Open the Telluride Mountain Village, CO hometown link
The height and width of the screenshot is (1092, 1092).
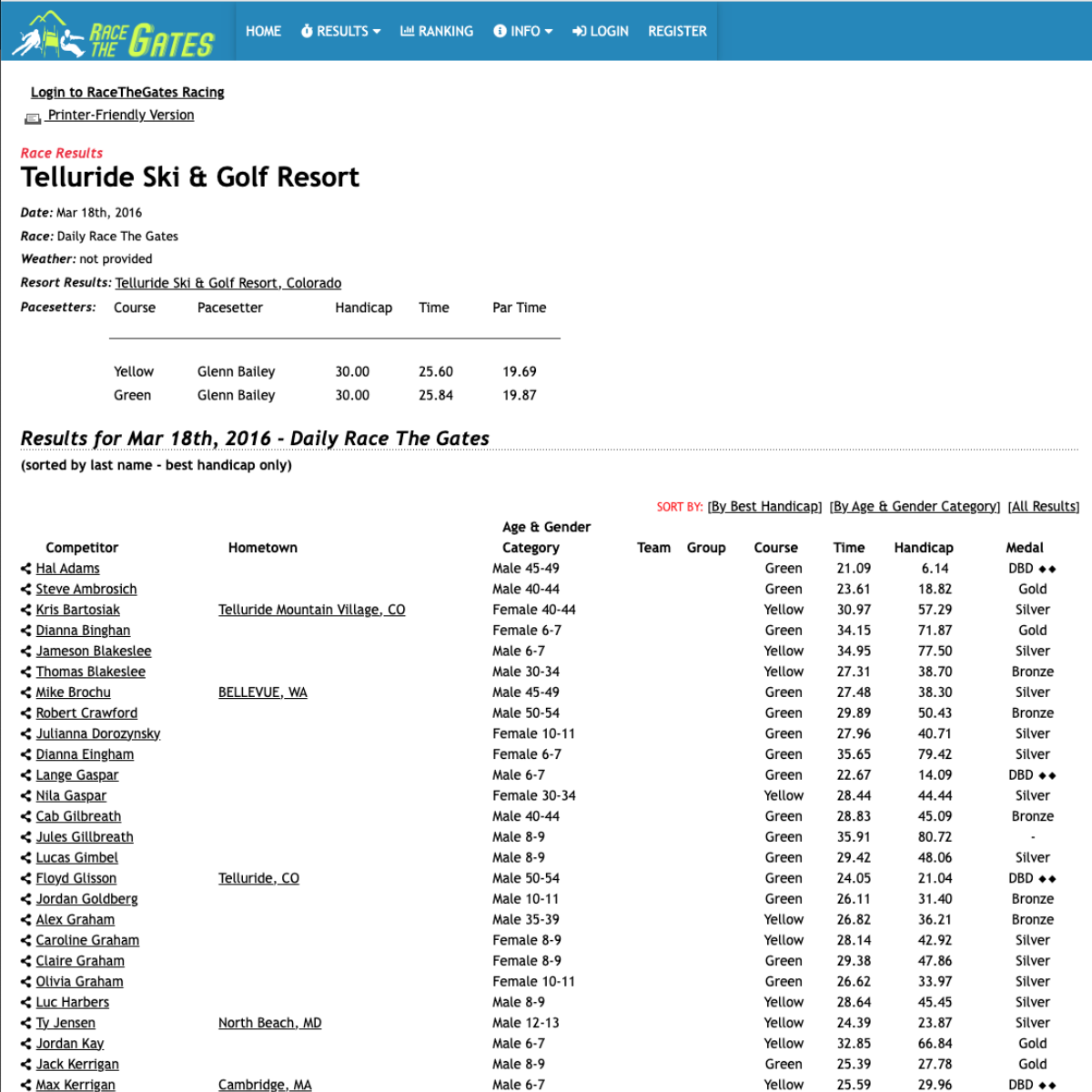point(311,610)
